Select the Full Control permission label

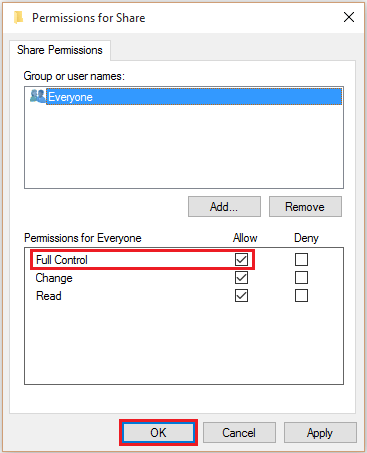62,260
